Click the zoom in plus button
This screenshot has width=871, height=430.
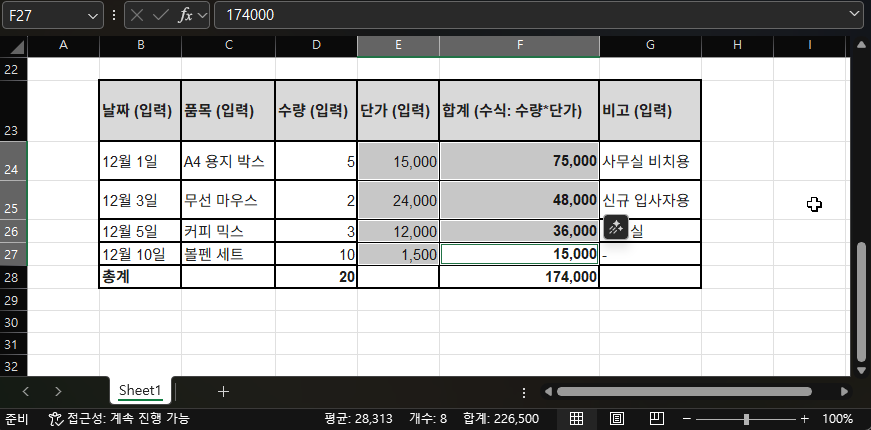point(804,419)
